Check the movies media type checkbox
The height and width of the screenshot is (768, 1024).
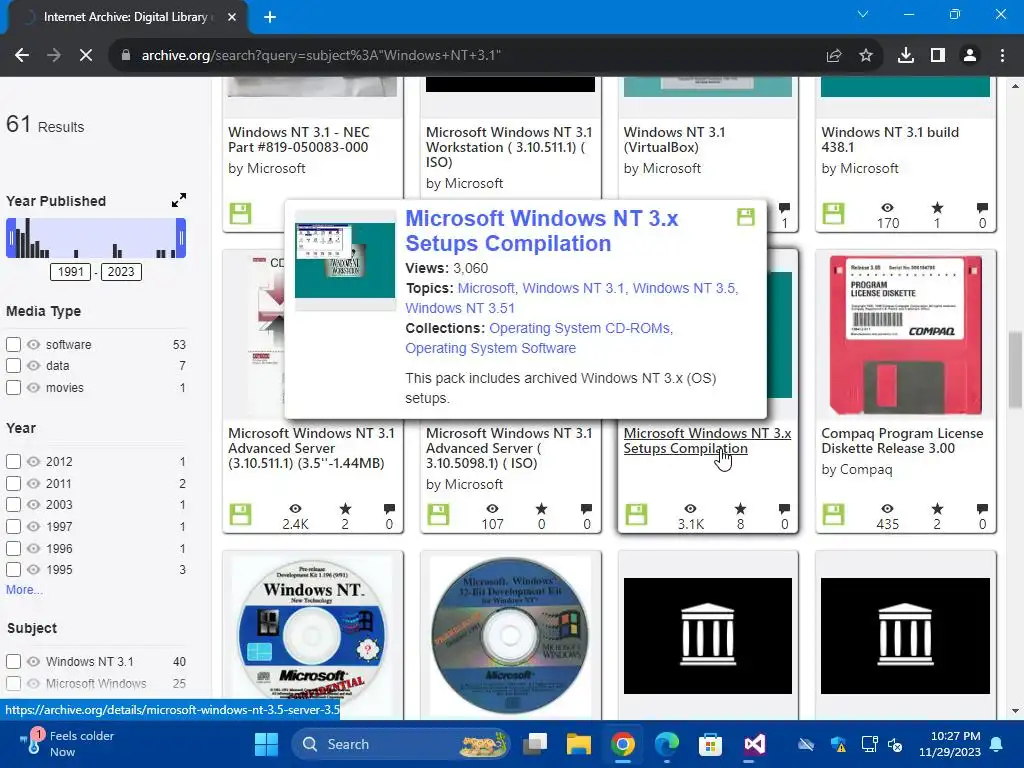point(13,387)
